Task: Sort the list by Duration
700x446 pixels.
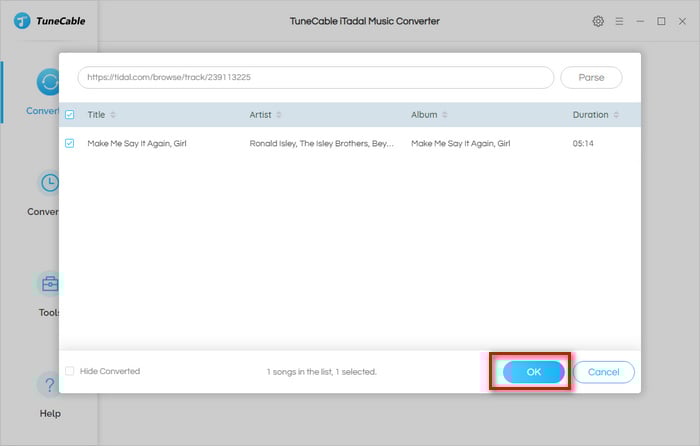Action: (x=616, y=115)
